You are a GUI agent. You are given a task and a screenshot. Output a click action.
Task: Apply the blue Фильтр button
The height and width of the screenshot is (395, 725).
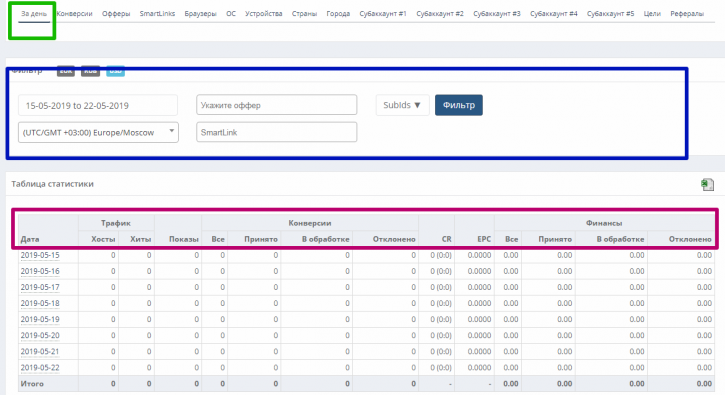(x=459, y=105)
